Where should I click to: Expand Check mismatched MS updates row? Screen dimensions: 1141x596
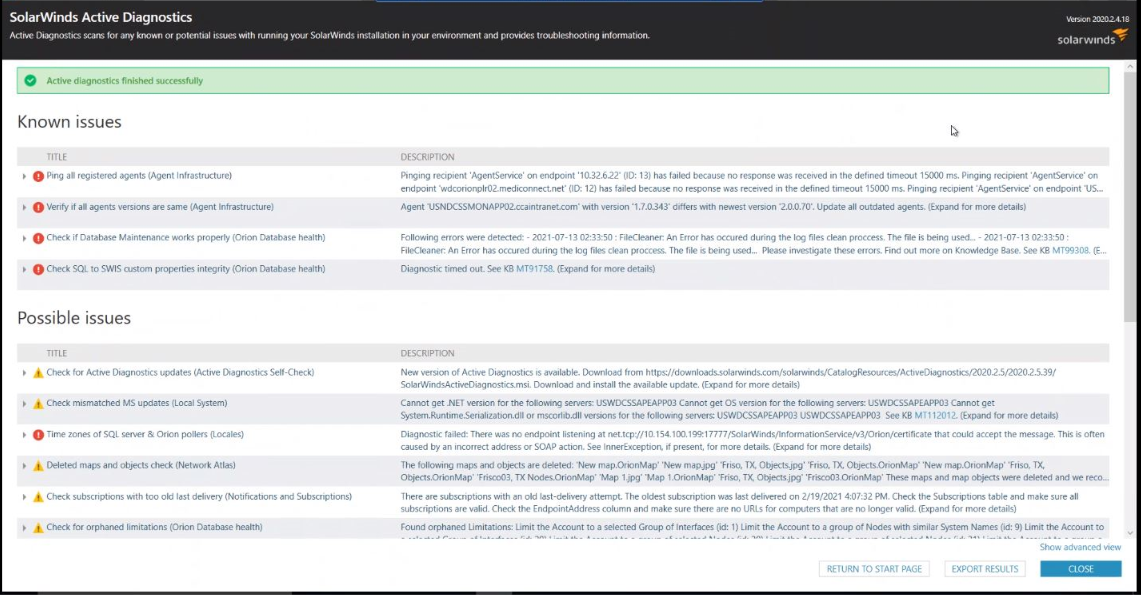[x=24, y=403]
